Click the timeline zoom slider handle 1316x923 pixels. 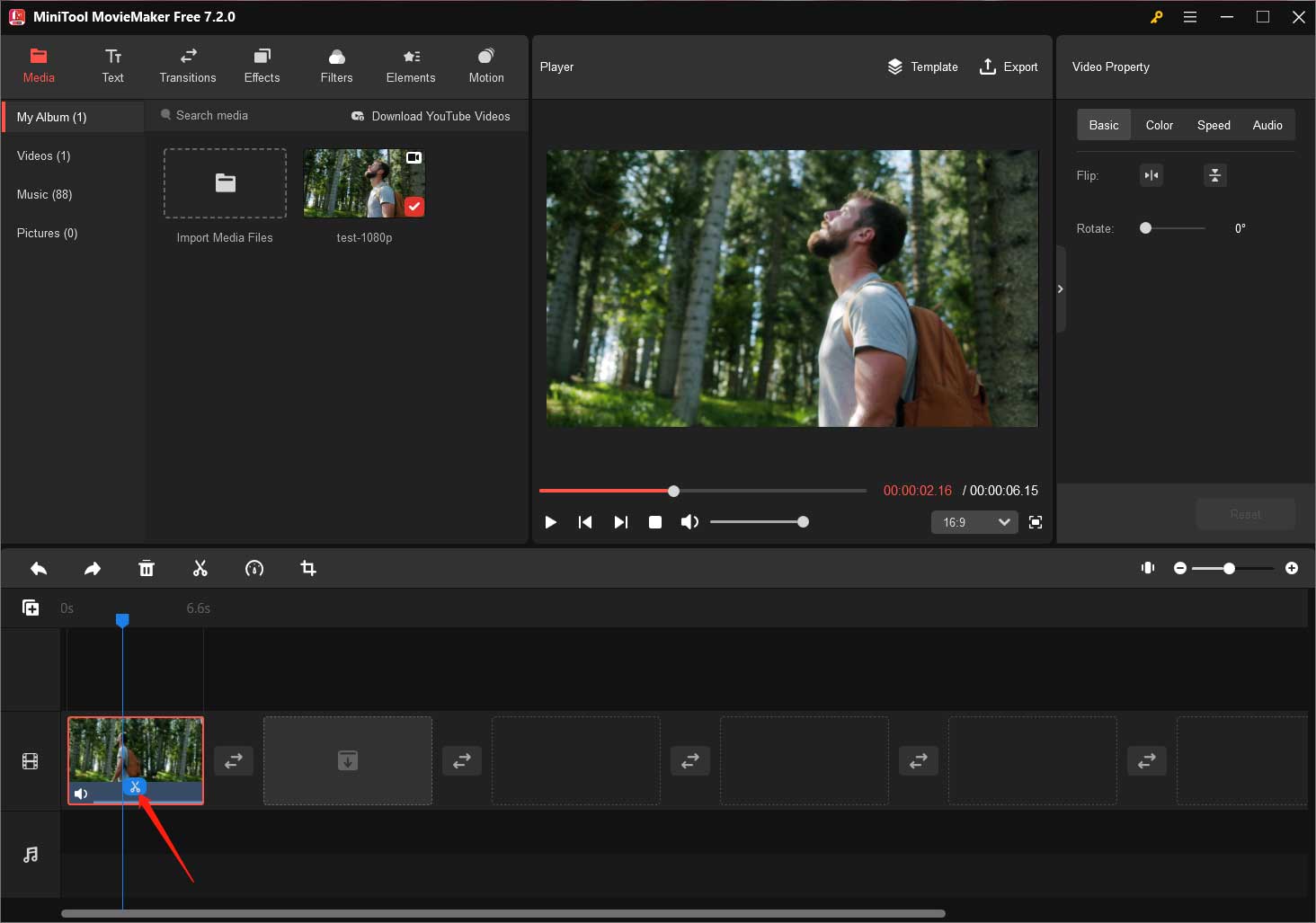point(1229,568)
